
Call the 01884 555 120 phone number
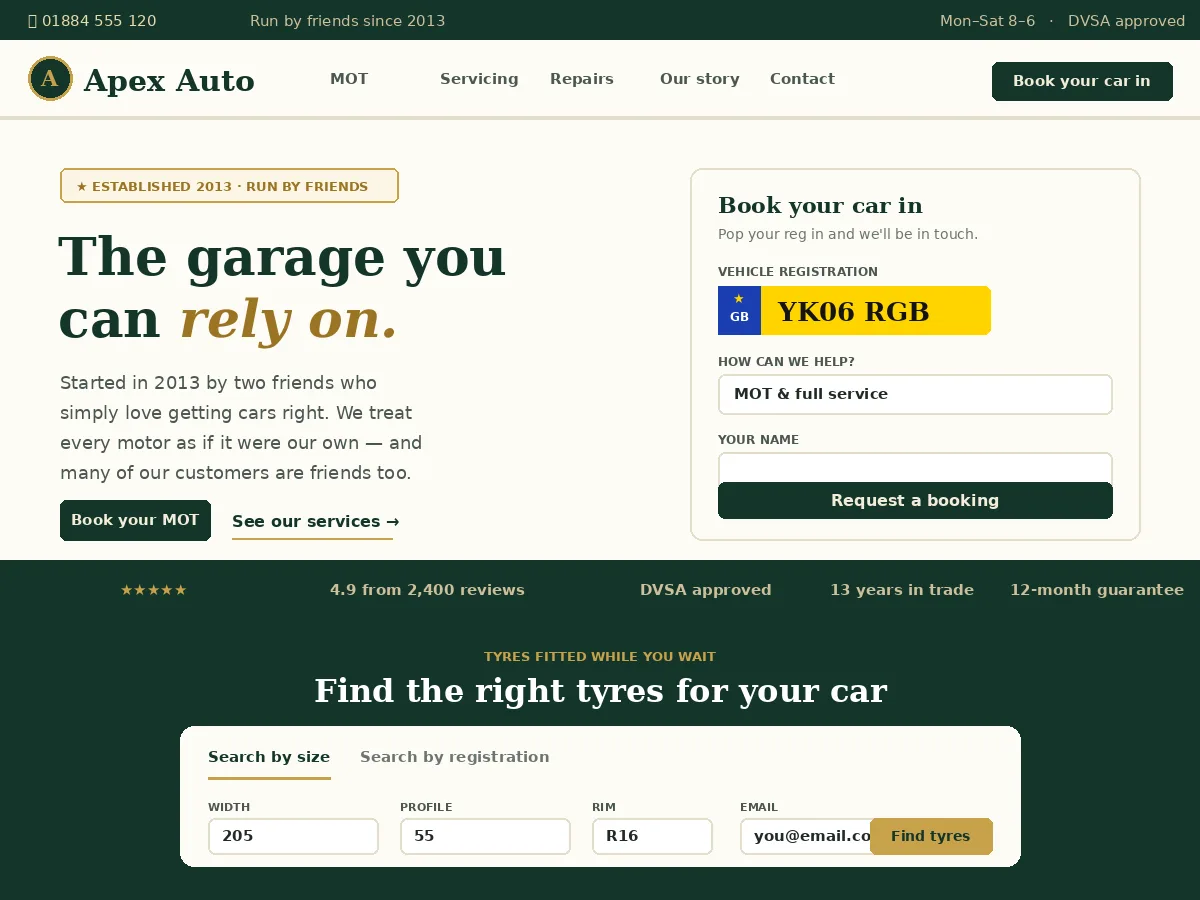[99, 21]
